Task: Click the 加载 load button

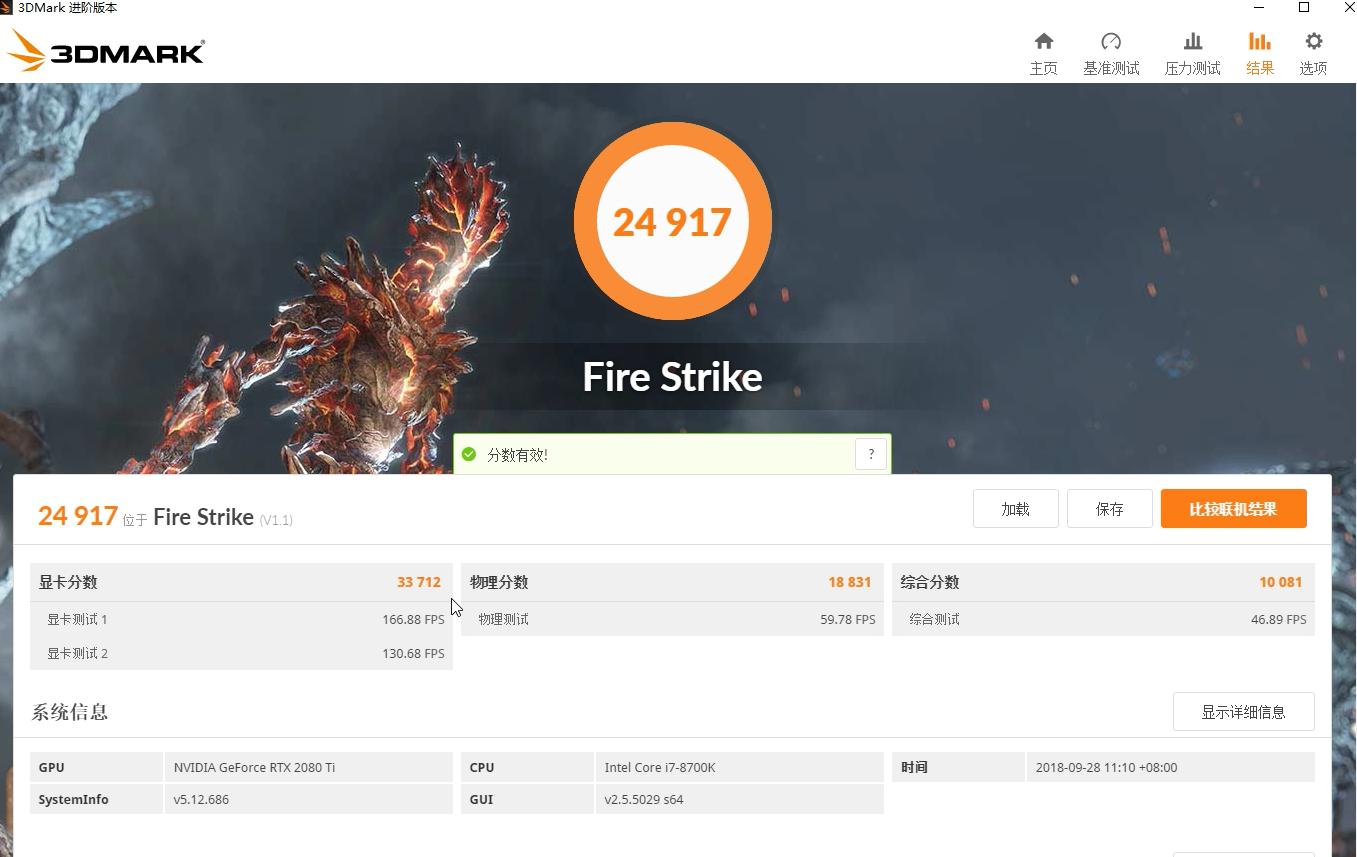Action: 1015,508
